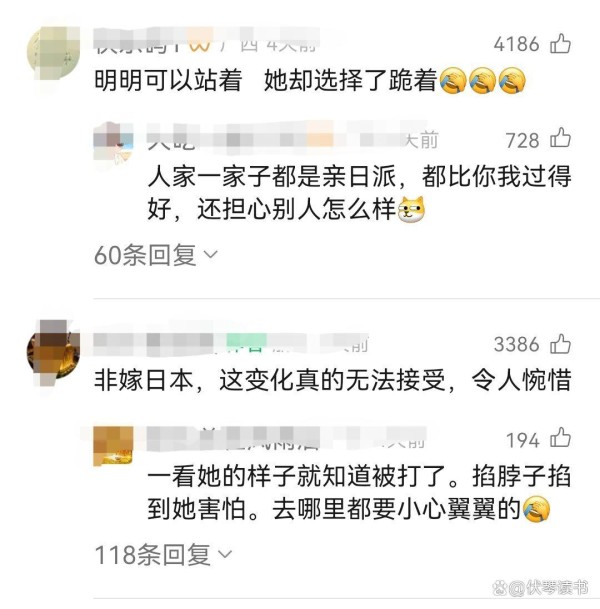Screen dimensions: 600x609
Task: Select comment text 非嫁日本，这变化真的无法接受
Action: pos(270,380)
